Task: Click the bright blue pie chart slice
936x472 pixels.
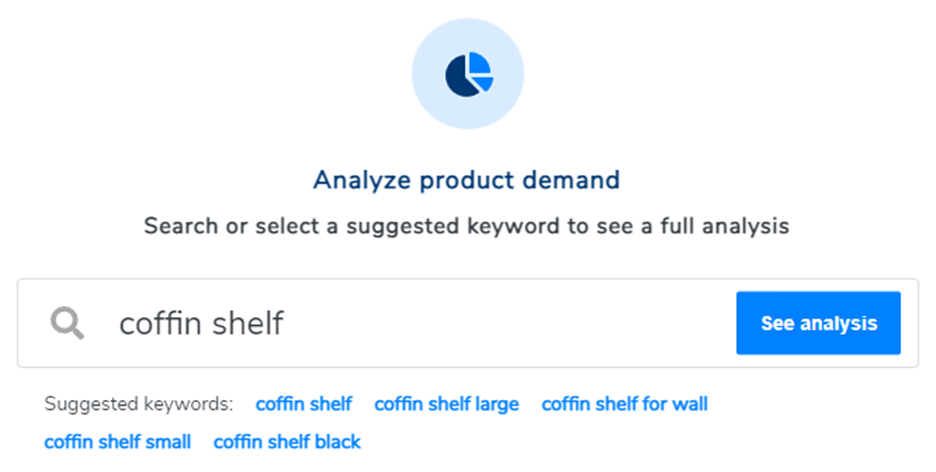Action: coord(480,63)
